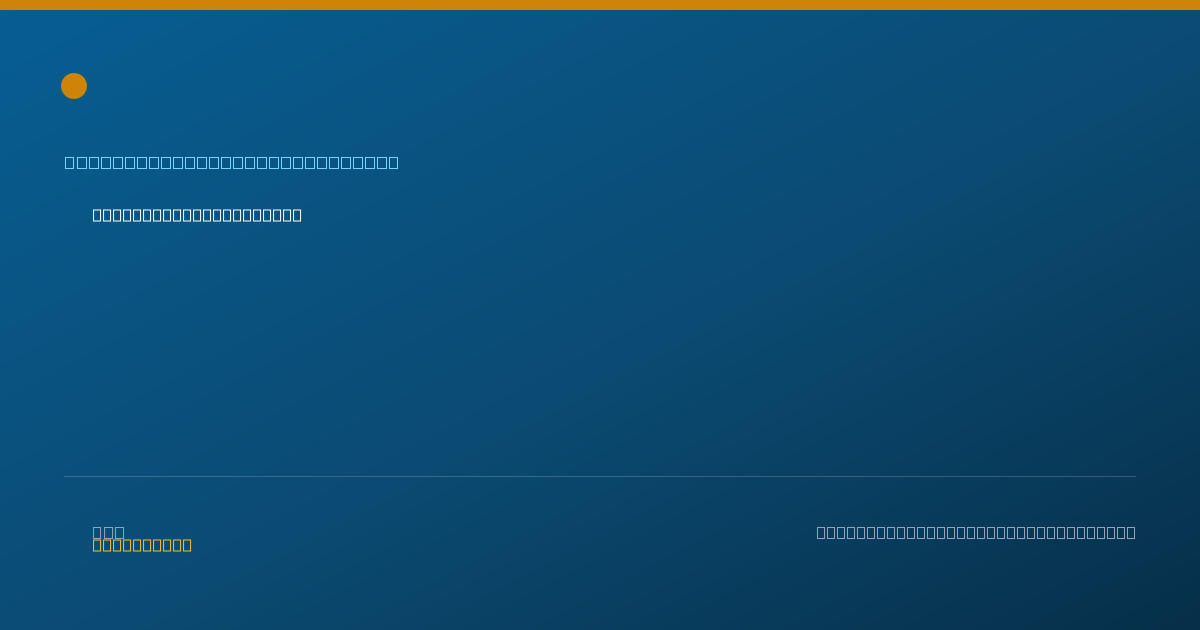Click the short gray label above the yellow text

click(x=108, y=532)
